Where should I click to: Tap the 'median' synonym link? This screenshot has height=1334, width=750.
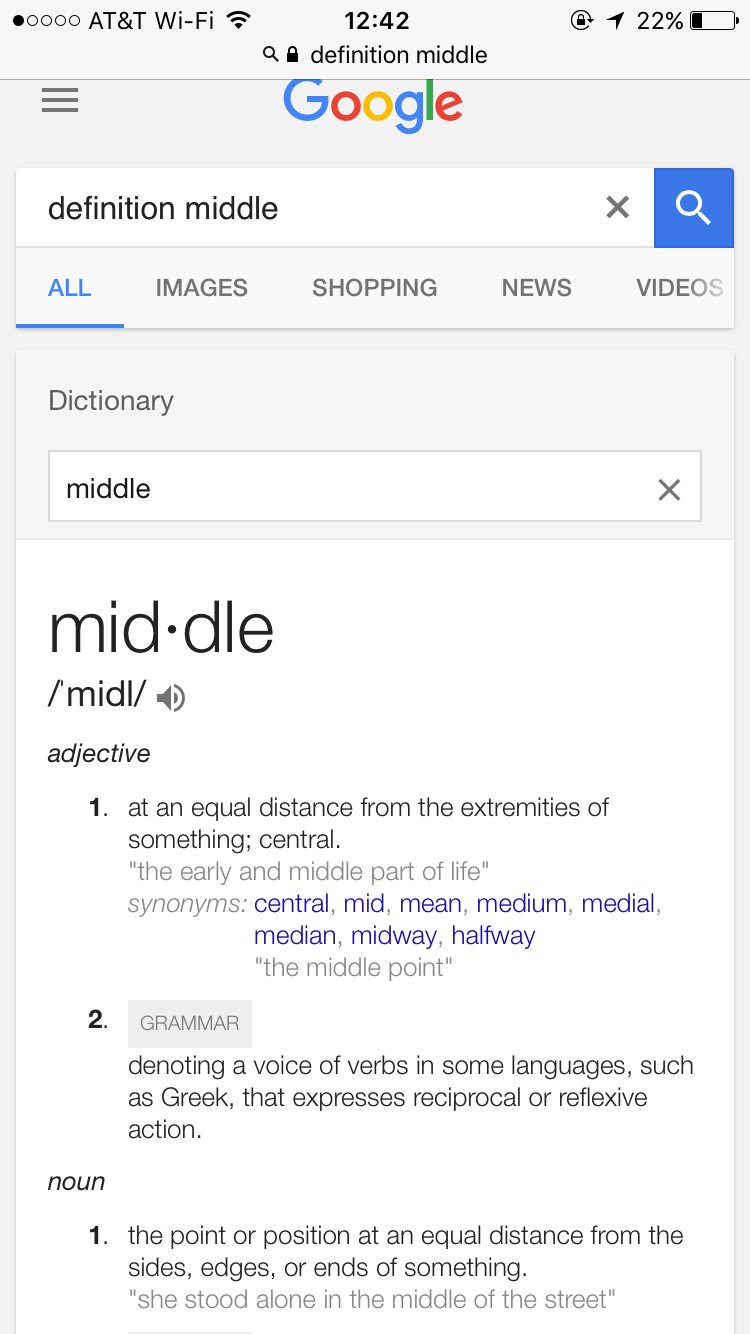[294, 935]
